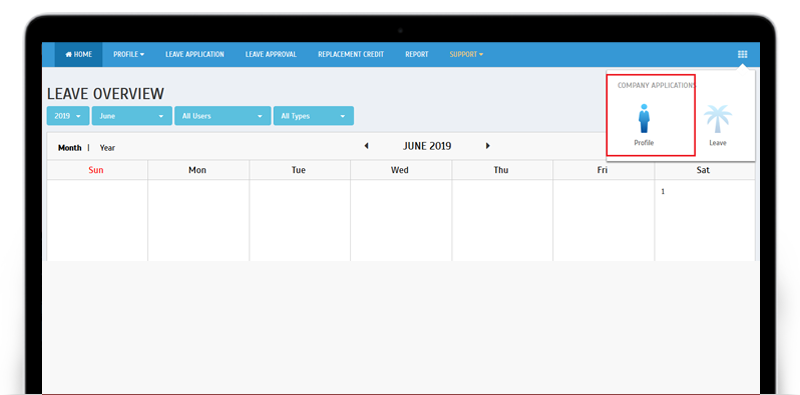Open the All Users dropdown
800x395 pixels.
click(223, 116)
